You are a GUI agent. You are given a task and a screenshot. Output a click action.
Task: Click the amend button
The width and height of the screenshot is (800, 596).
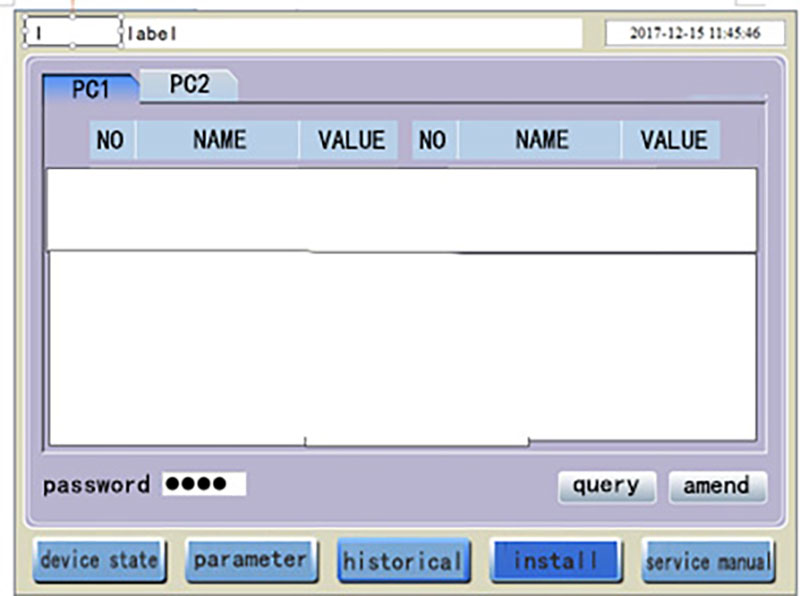[x=717, y=486]
